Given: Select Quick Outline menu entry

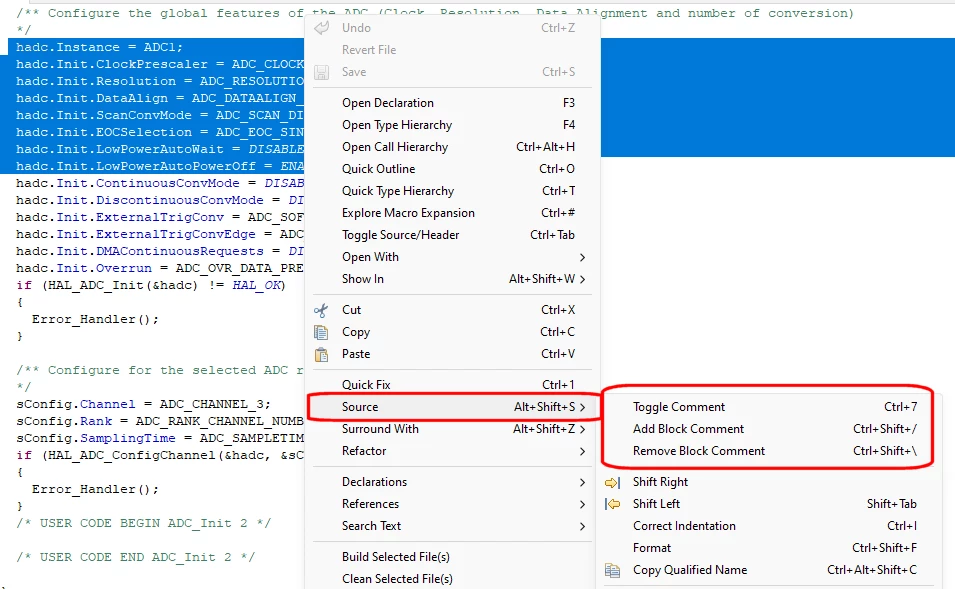Looking at the screenshot, I should click(x=452, y=169).
